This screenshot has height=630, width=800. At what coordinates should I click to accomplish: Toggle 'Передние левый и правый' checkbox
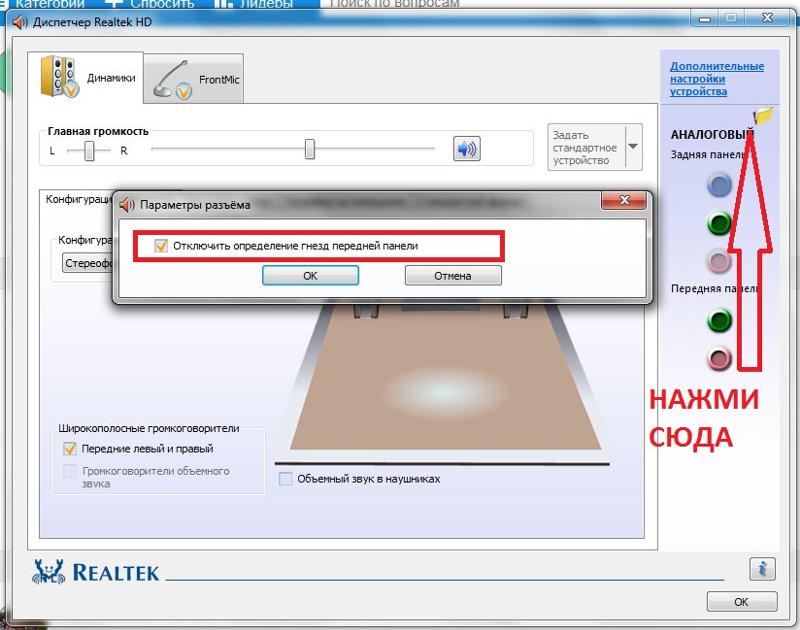[70, 449]
